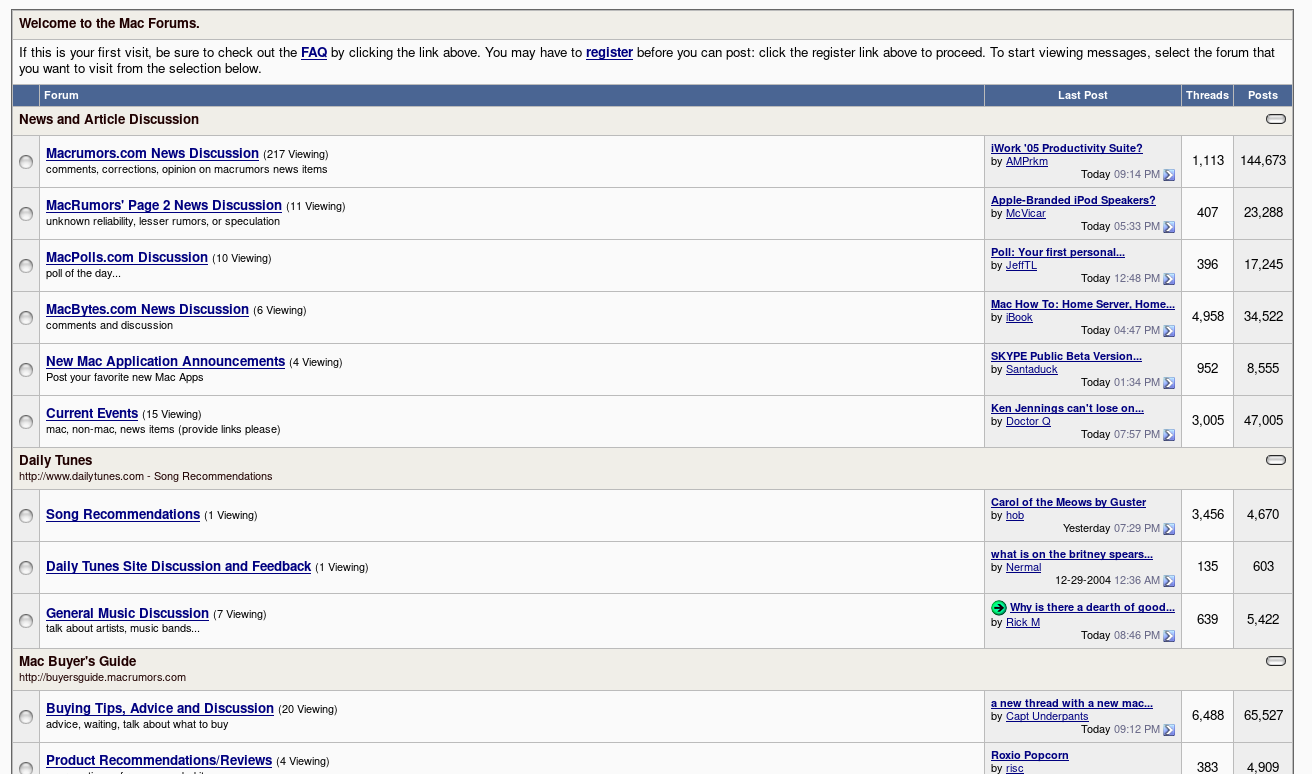Go to last post arrow beside Doctor Q
The height and width of the screenshot is (774, 1312).
(1169, 435)
